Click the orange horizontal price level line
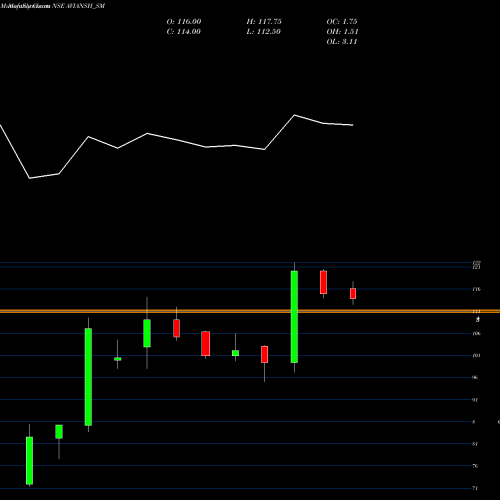This screenshot has width=500, height=500. [x=250, y=311]
